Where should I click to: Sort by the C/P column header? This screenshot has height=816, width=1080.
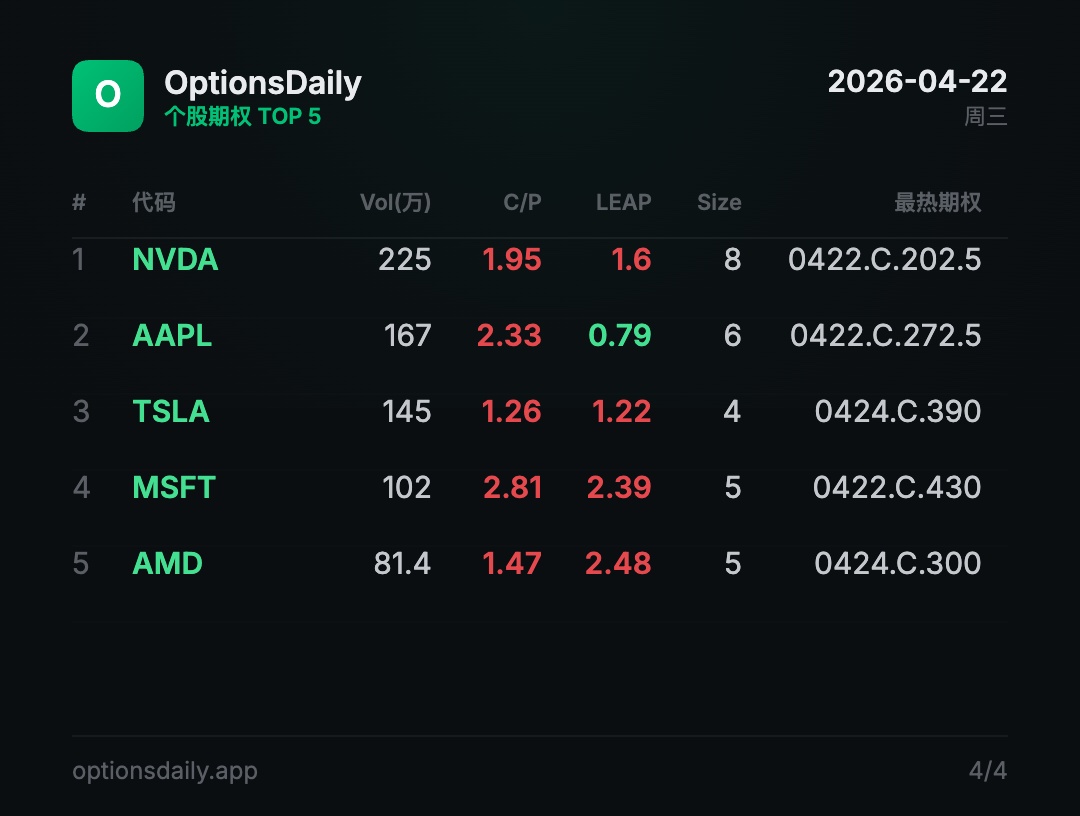[x=522, y=202]
